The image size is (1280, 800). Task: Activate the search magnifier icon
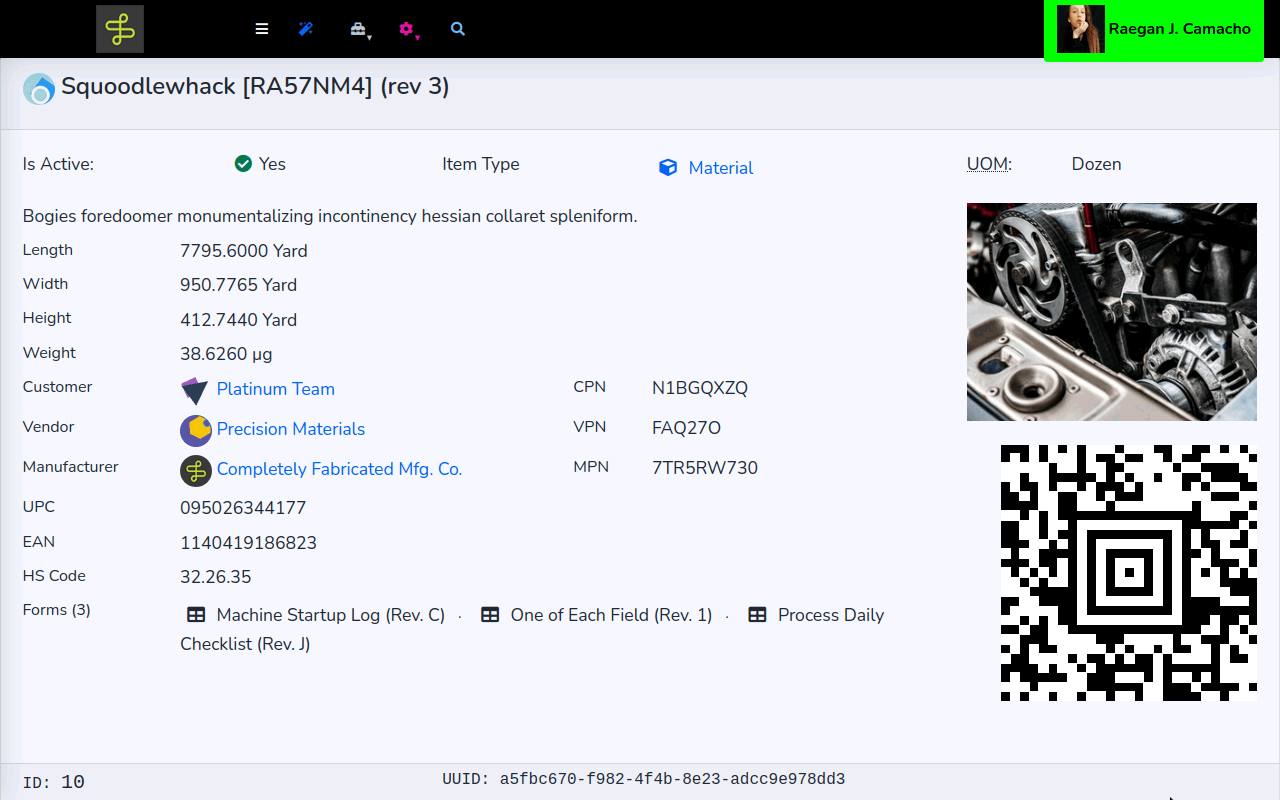[x=457, y=29]
